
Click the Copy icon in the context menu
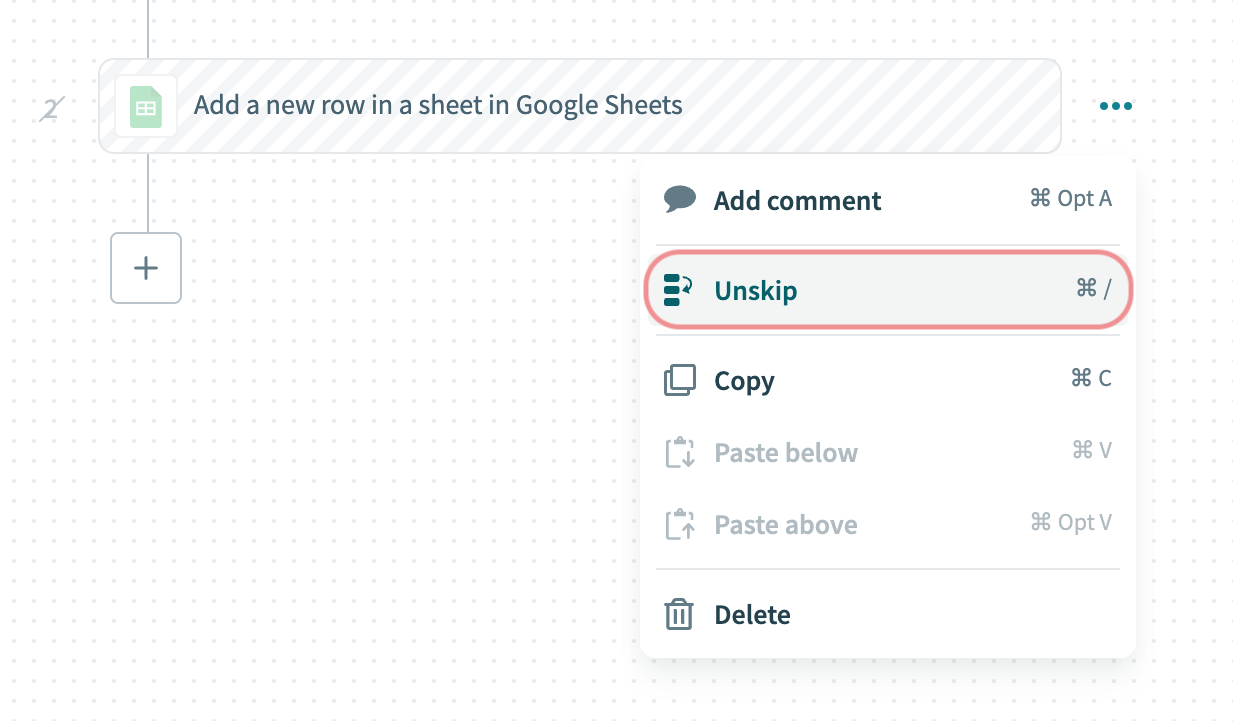(x=680, y=380)
